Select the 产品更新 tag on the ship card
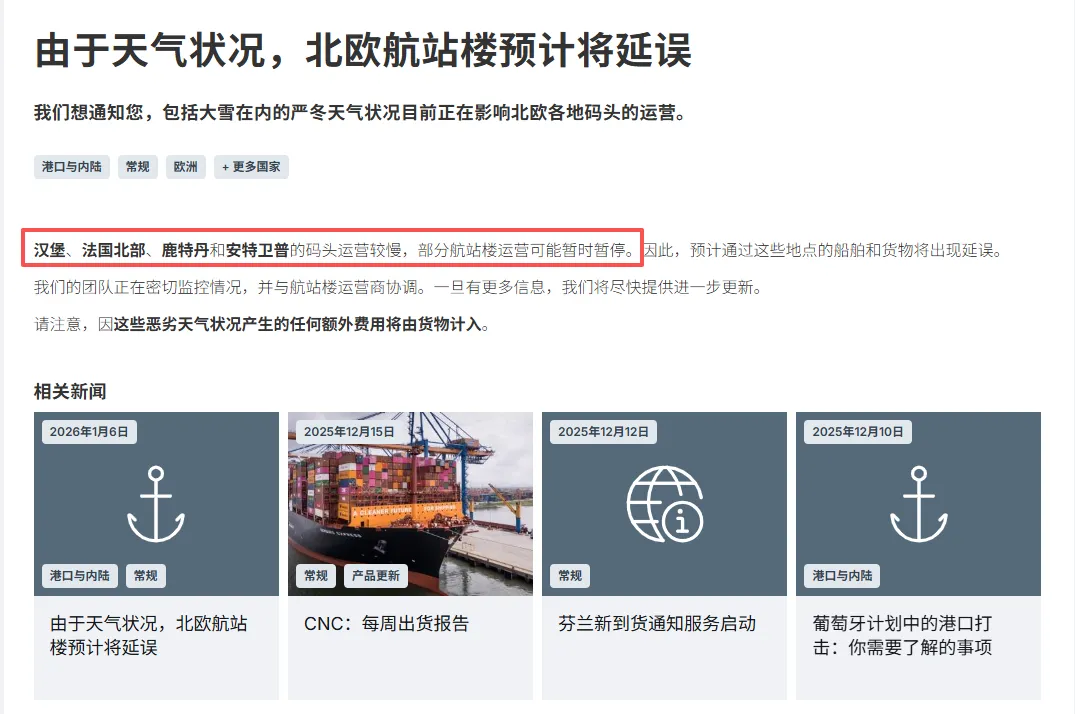 (x=376, y=576)
